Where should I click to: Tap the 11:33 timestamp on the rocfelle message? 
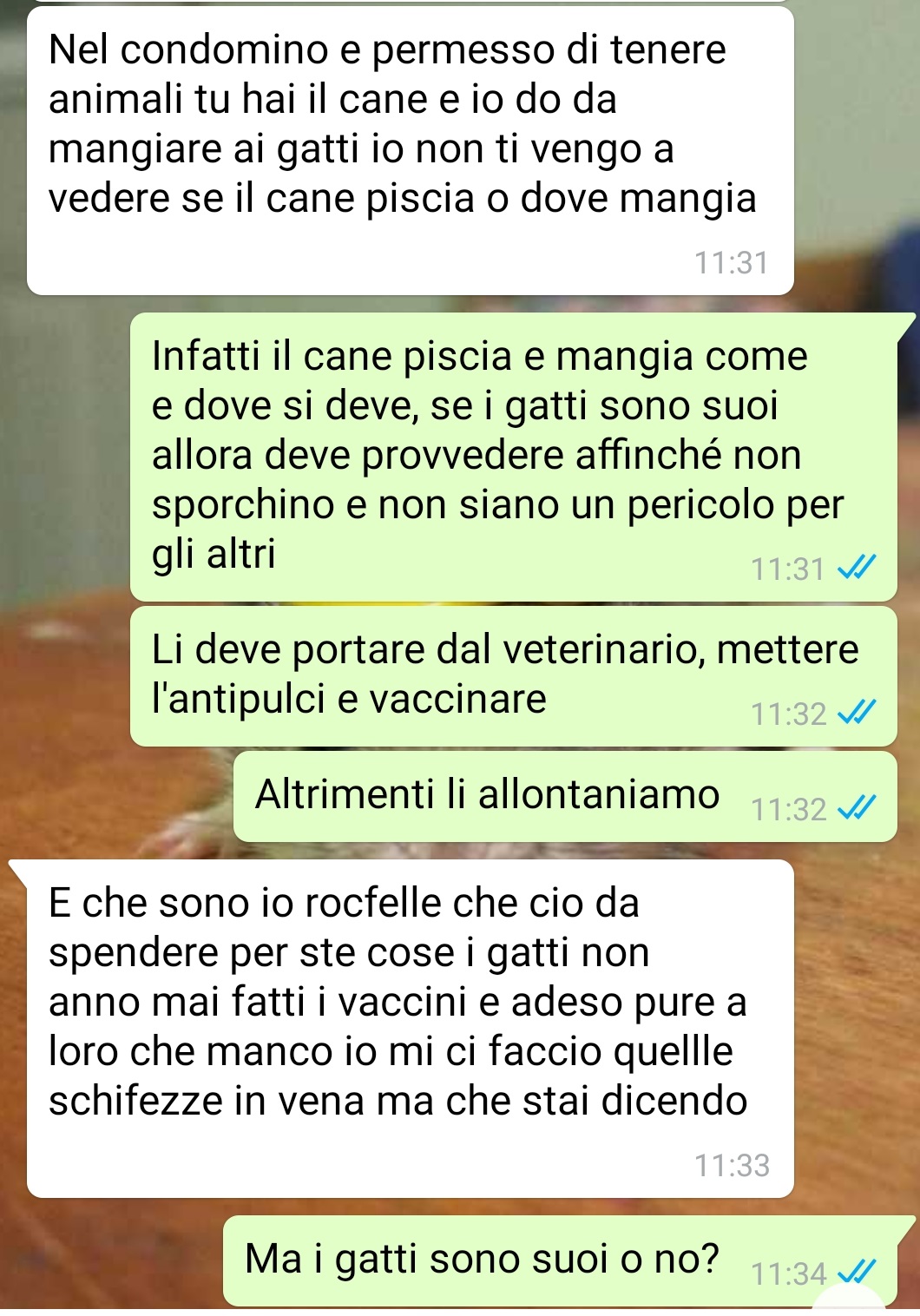(x=732, y=1165)
